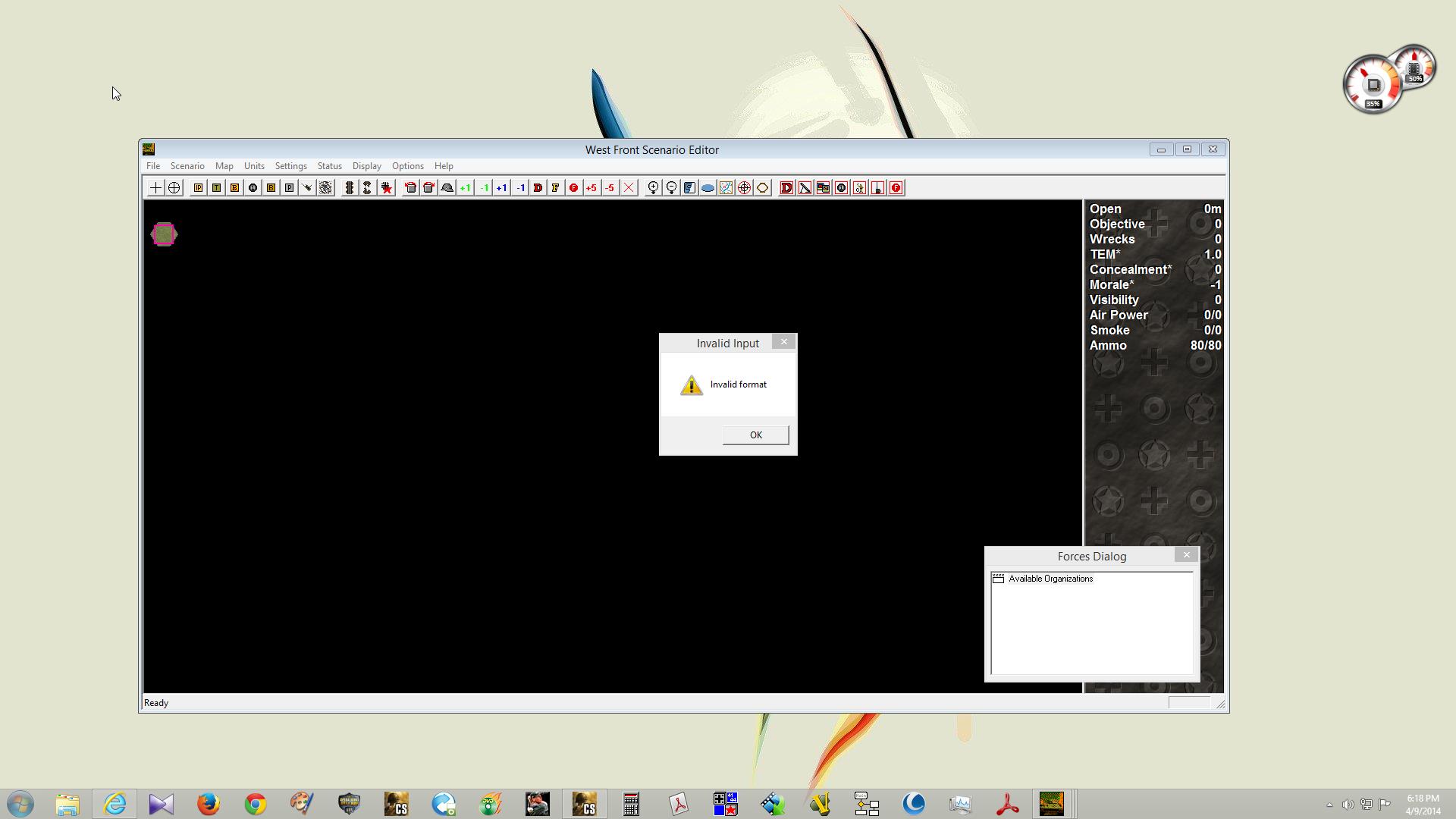This screenshot has height=819, width=1456.
Task: Click the blue -1 toolbar button
Action: coord(520,188)
